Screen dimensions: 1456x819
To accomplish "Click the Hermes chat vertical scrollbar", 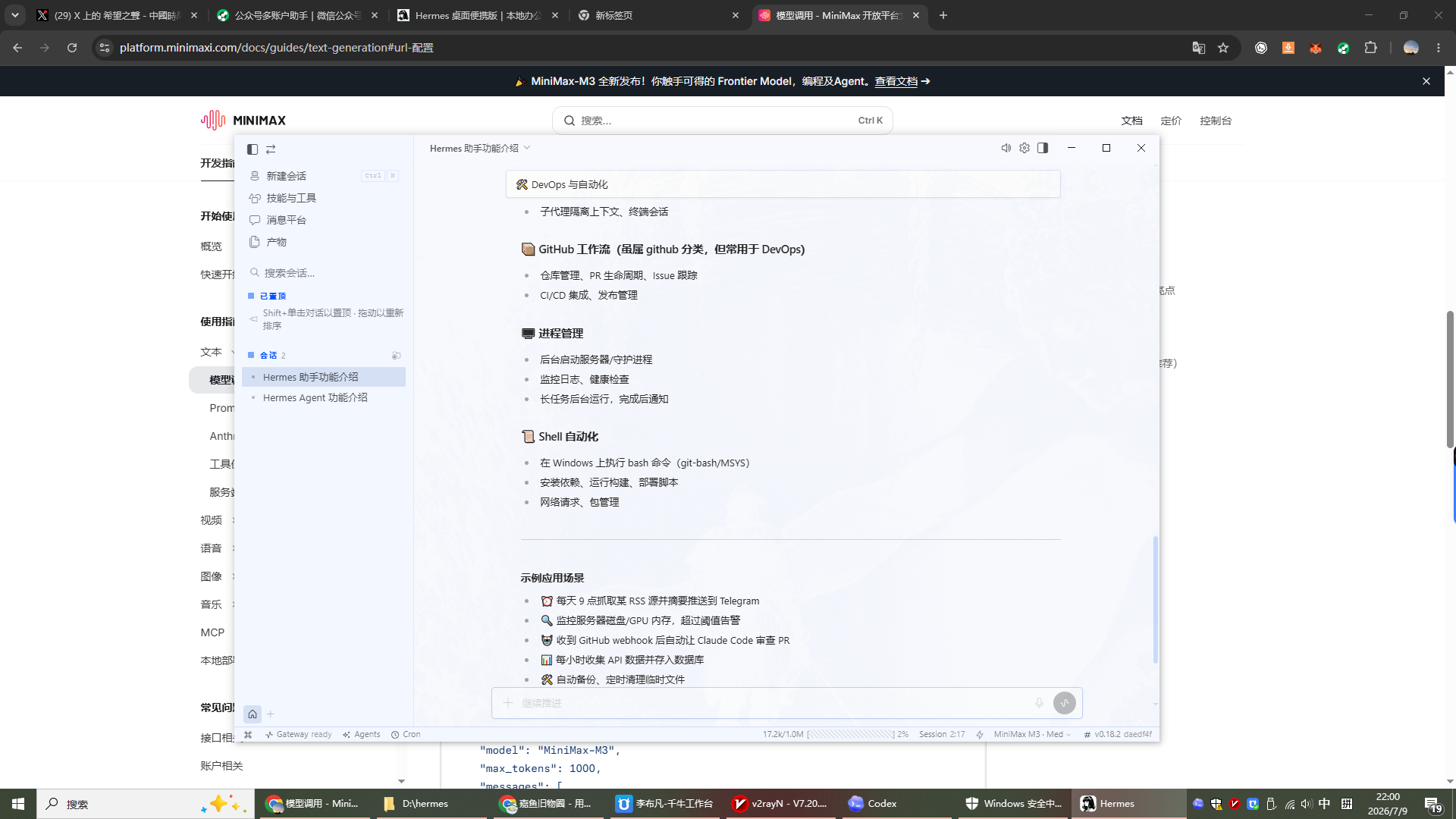I will [1156, 599].
